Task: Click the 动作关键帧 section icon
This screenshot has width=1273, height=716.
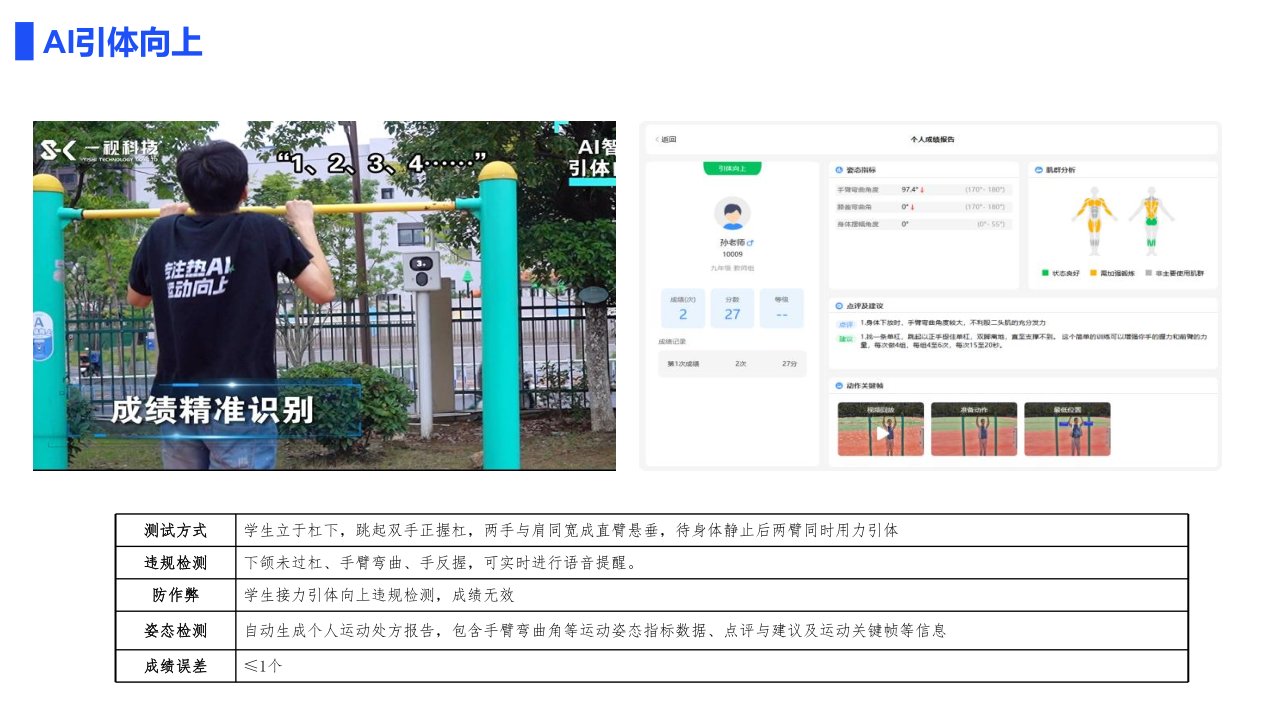Action: click(x=838, y=385)
